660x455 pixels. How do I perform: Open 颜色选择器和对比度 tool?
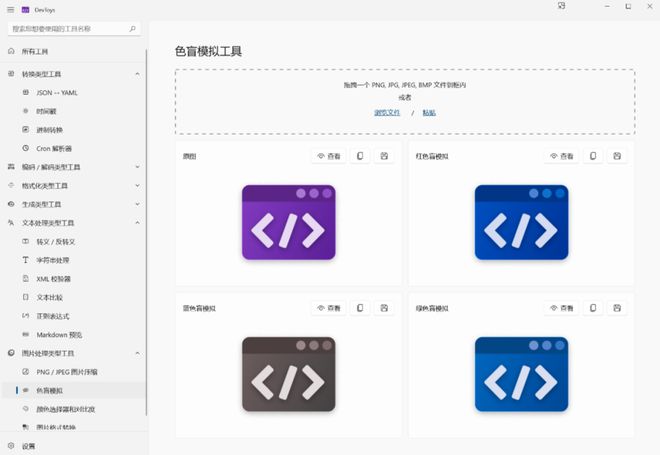[73, 409]
